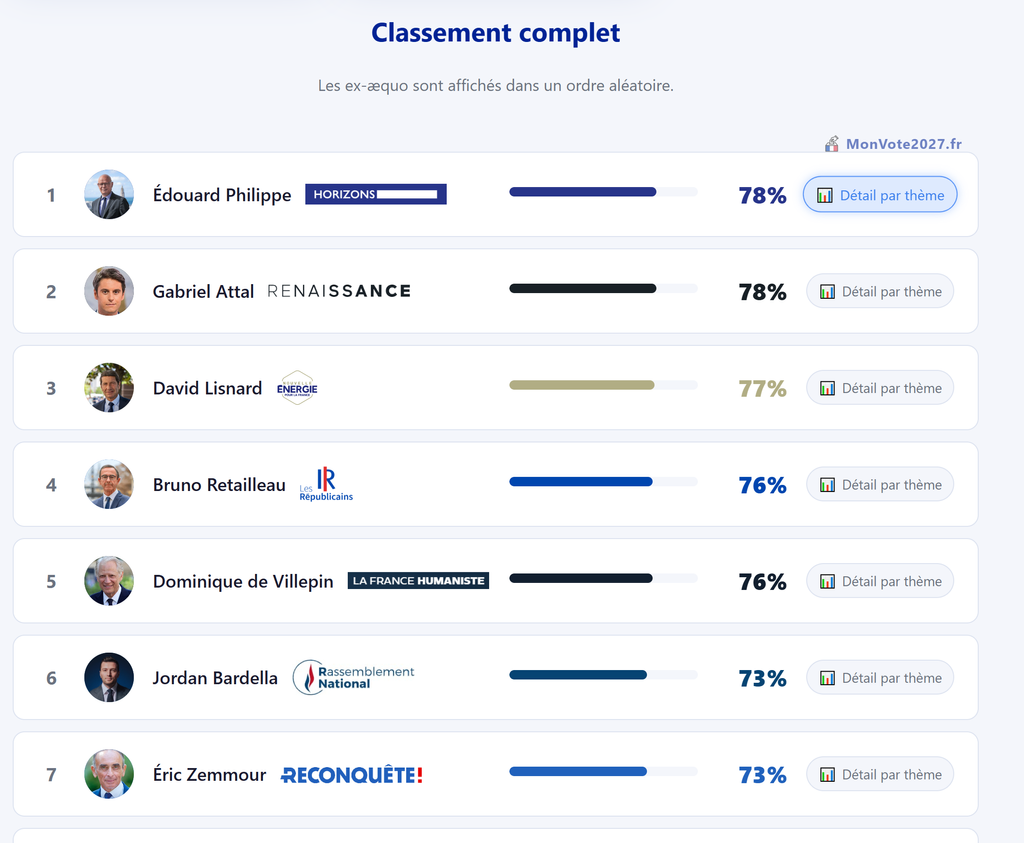Click Jordan Bardella's avatar picture
Viewport: 1024px width, 843px height.
click(109, 677)
